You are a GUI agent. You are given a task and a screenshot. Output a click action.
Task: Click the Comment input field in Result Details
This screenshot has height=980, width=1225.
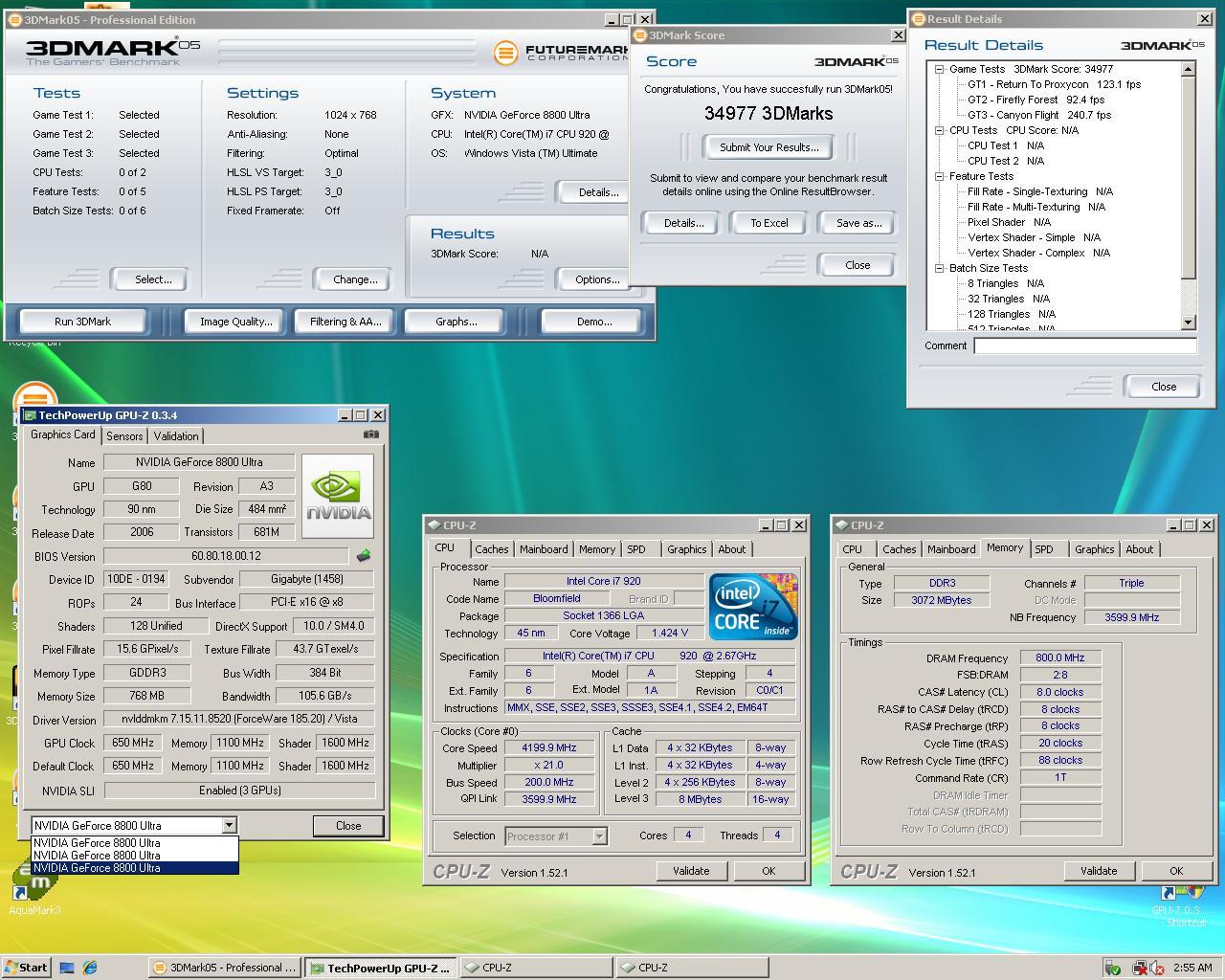tap(1085, 345)
